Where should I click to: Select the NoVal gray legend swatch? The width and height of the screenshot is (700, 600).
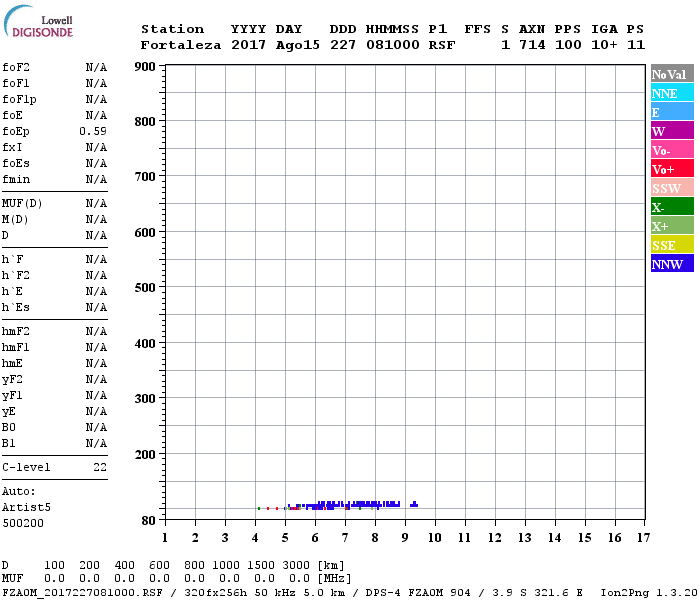[x=672, y=74]
